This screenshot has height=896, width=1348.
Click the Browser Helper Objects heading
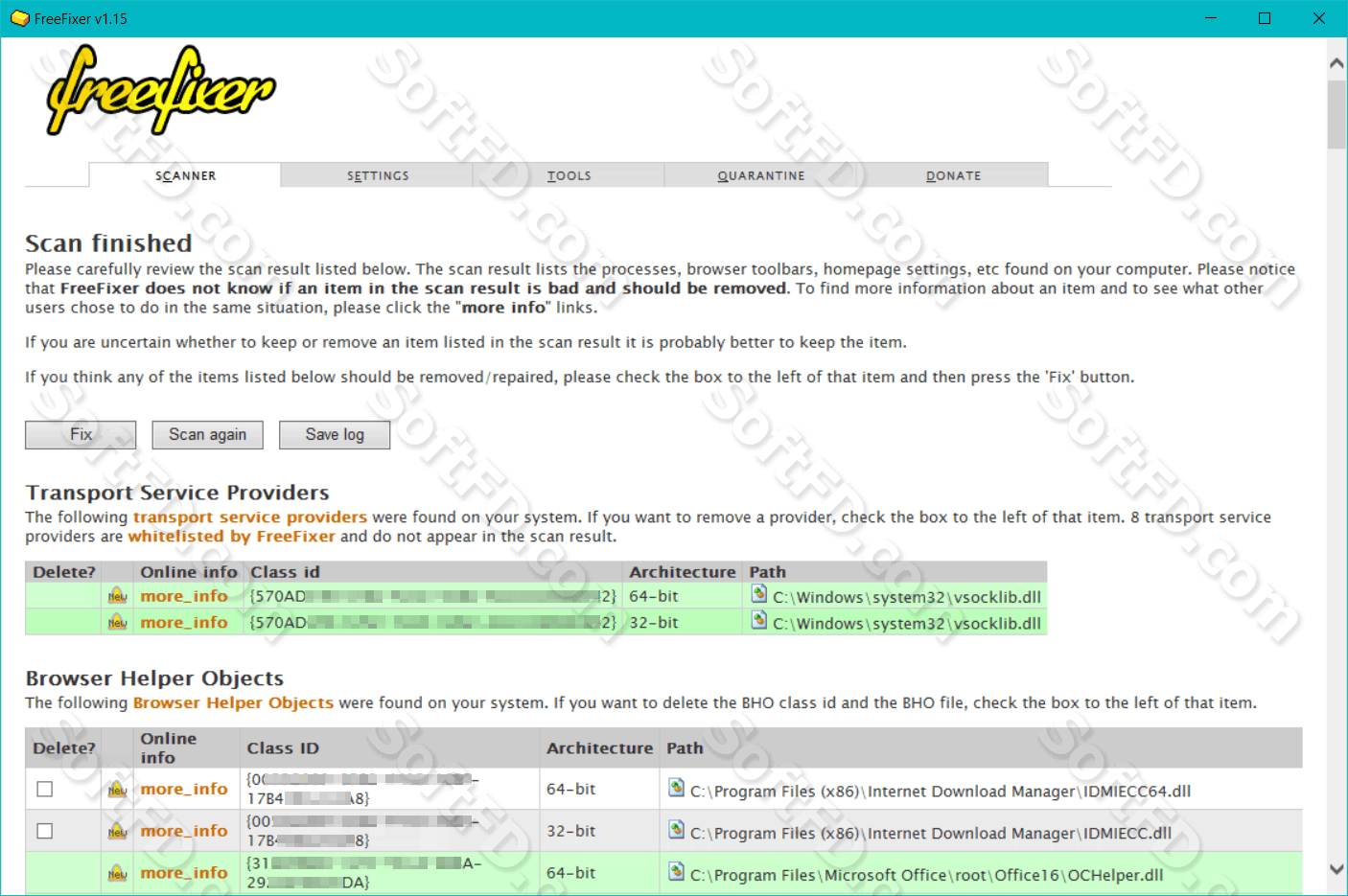point(154,678)
